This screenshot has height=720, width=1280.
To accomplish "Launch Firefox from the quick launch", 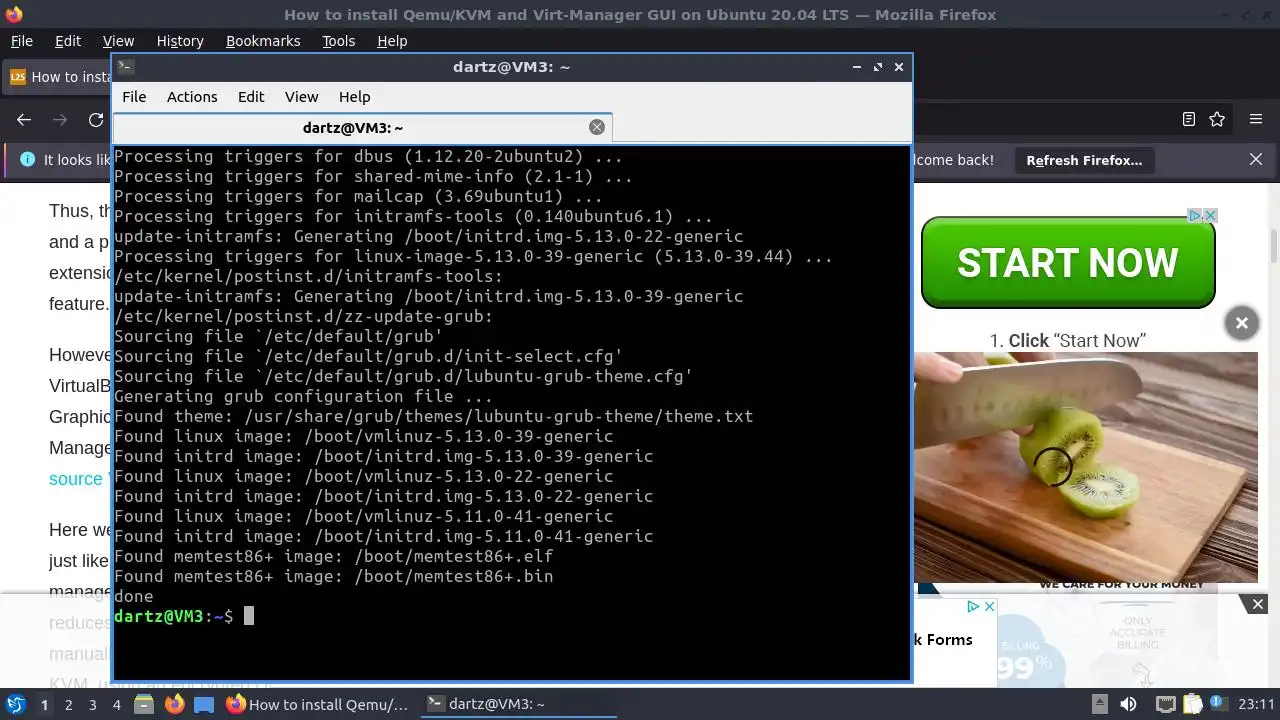I will point(174,704).
